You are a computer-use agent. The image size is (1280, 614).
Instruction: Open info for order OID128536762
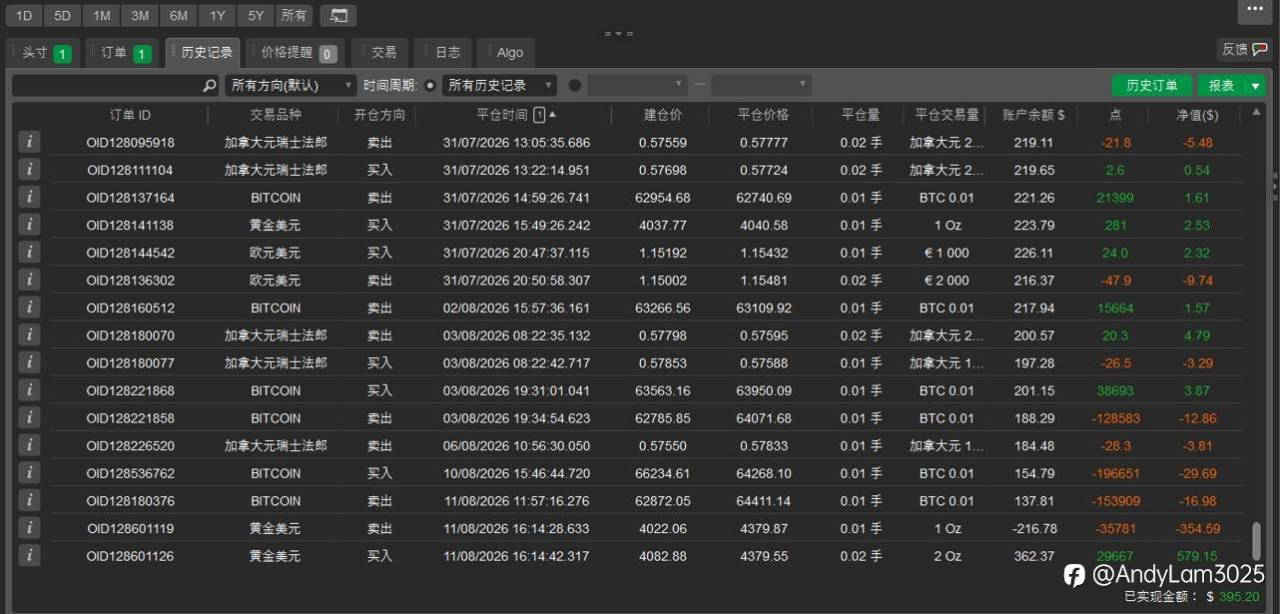click(x=29, y=473)
